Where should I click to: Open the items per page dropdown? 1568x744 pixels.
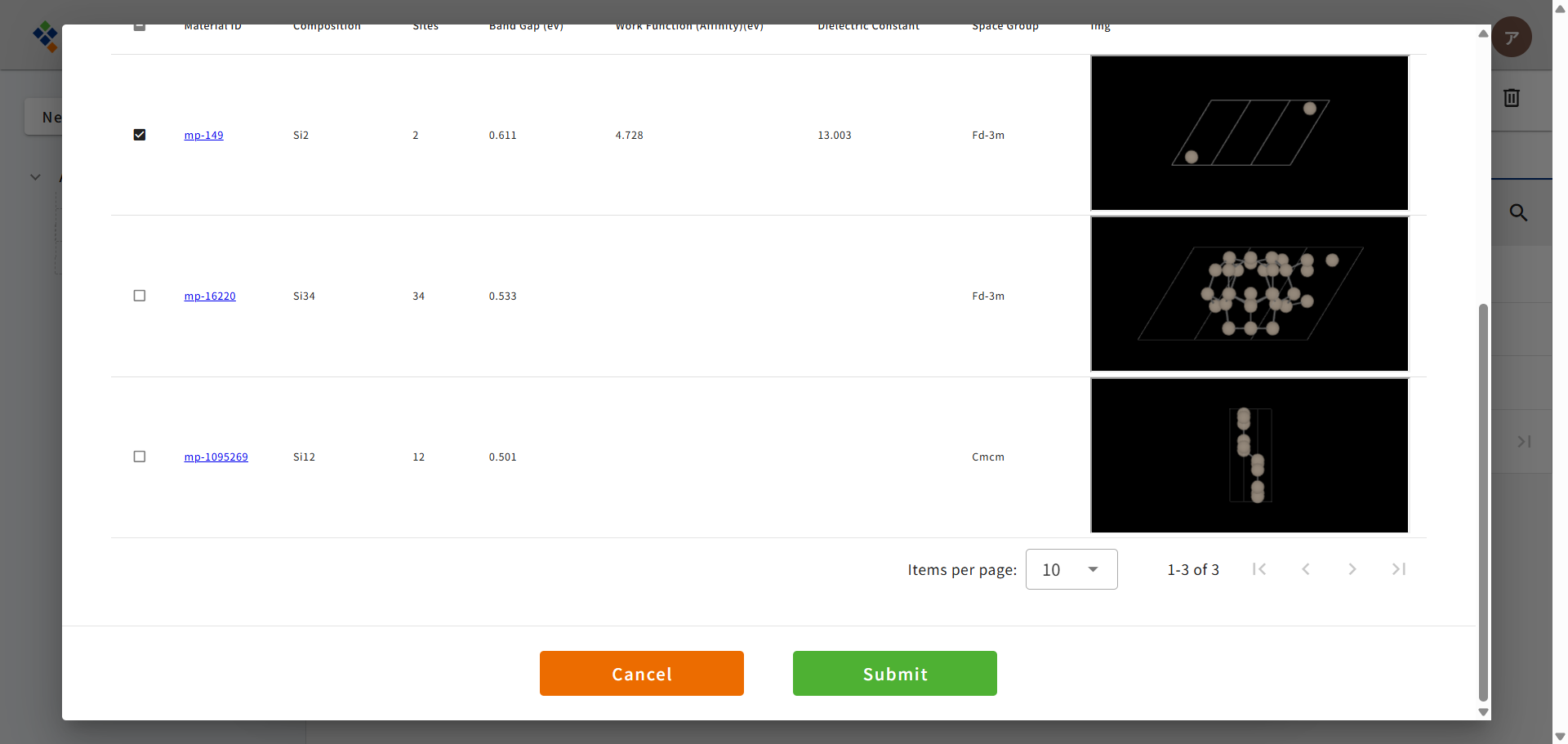tap(1071, 569)
